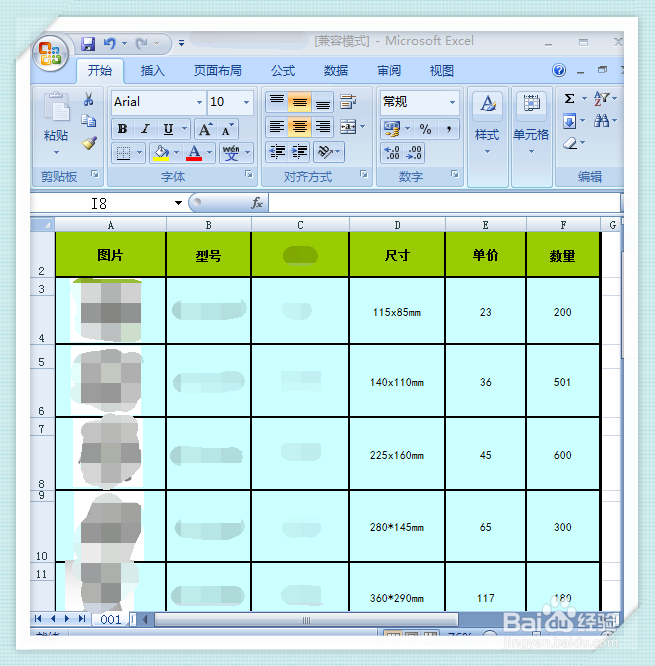Screen dimensions: 655x666
Task: Open the font size 10 dropdown
Action: point(246,102)
